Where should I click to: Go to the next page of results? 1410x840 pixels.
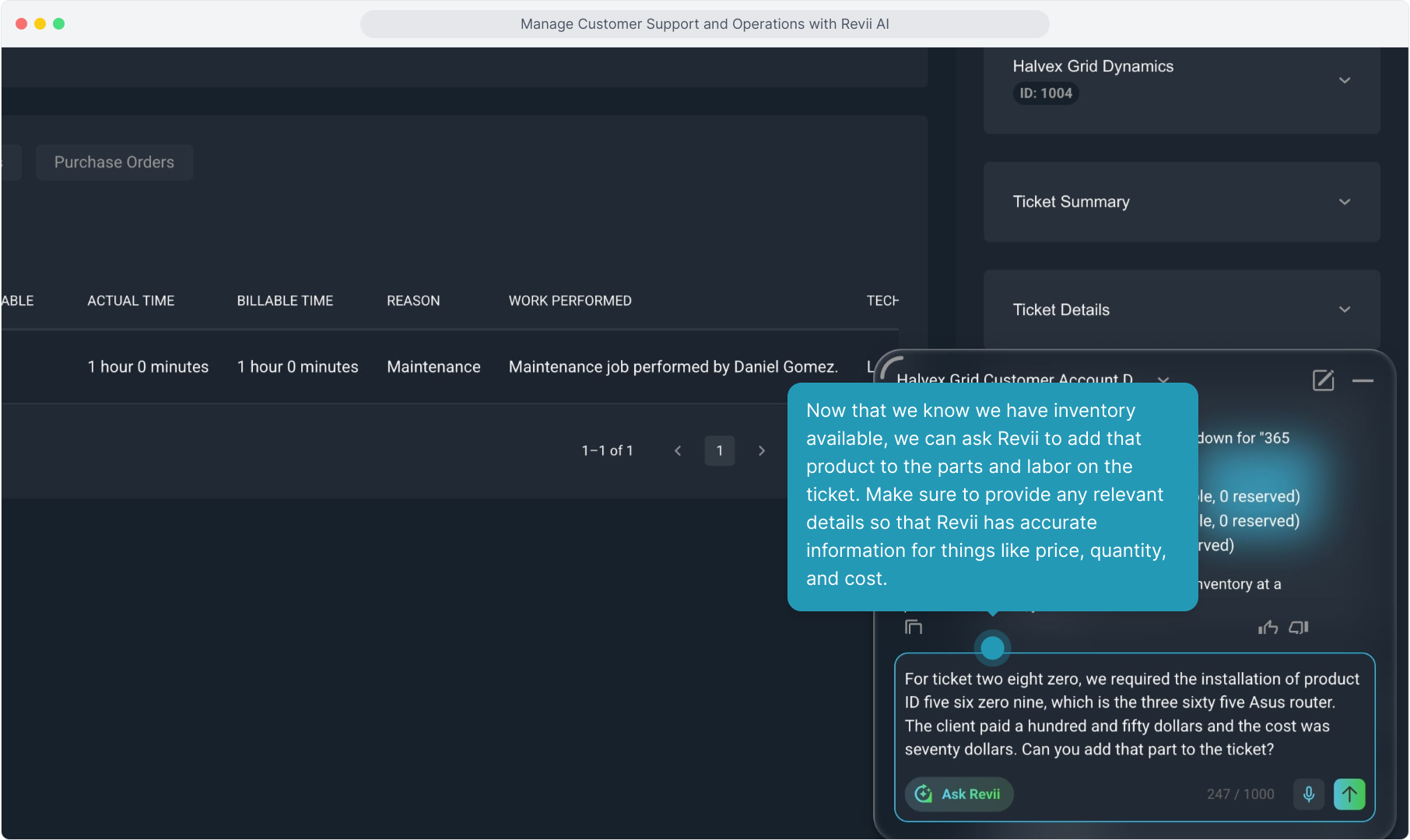762,451
